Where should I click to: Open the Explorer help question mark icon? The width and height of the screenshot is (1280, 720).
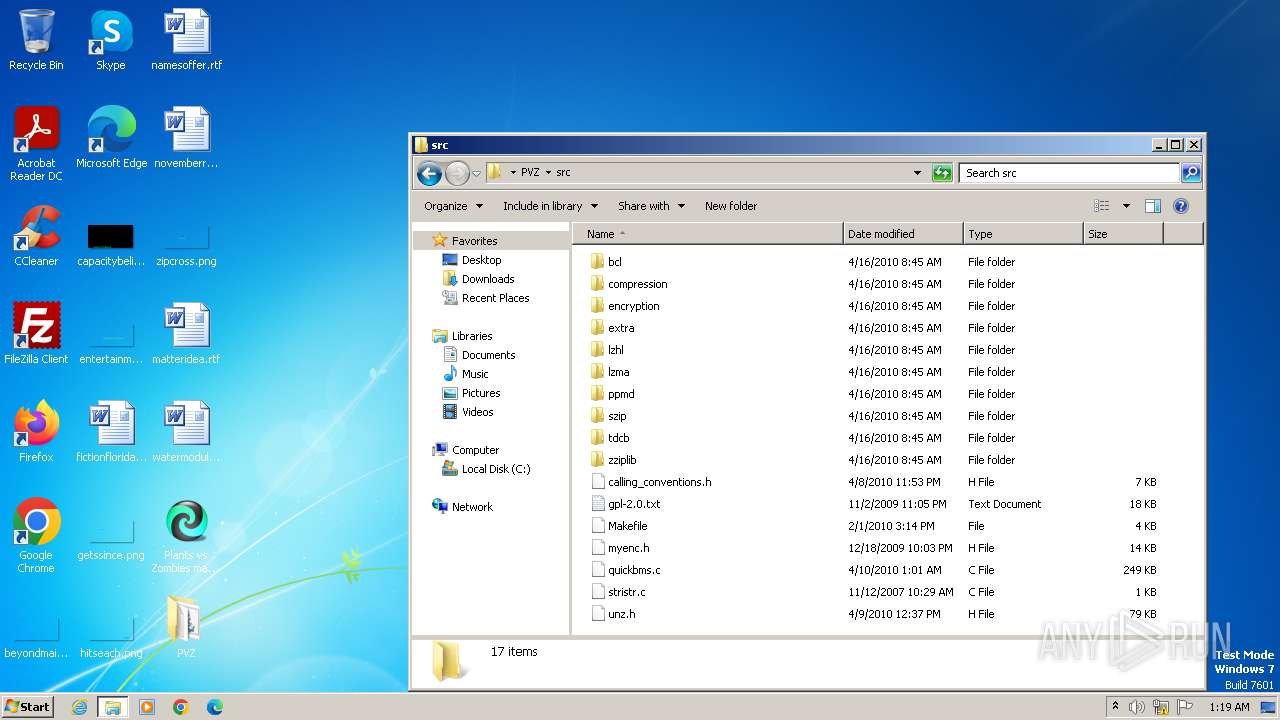coord(1180,206)
